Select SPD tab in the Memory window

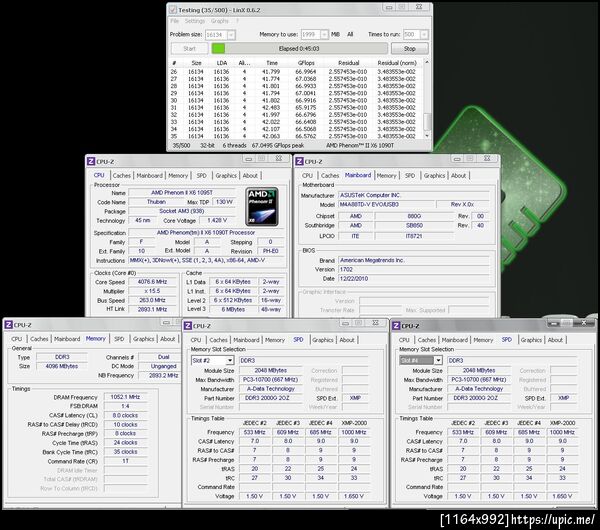click(x=119, y=339)
